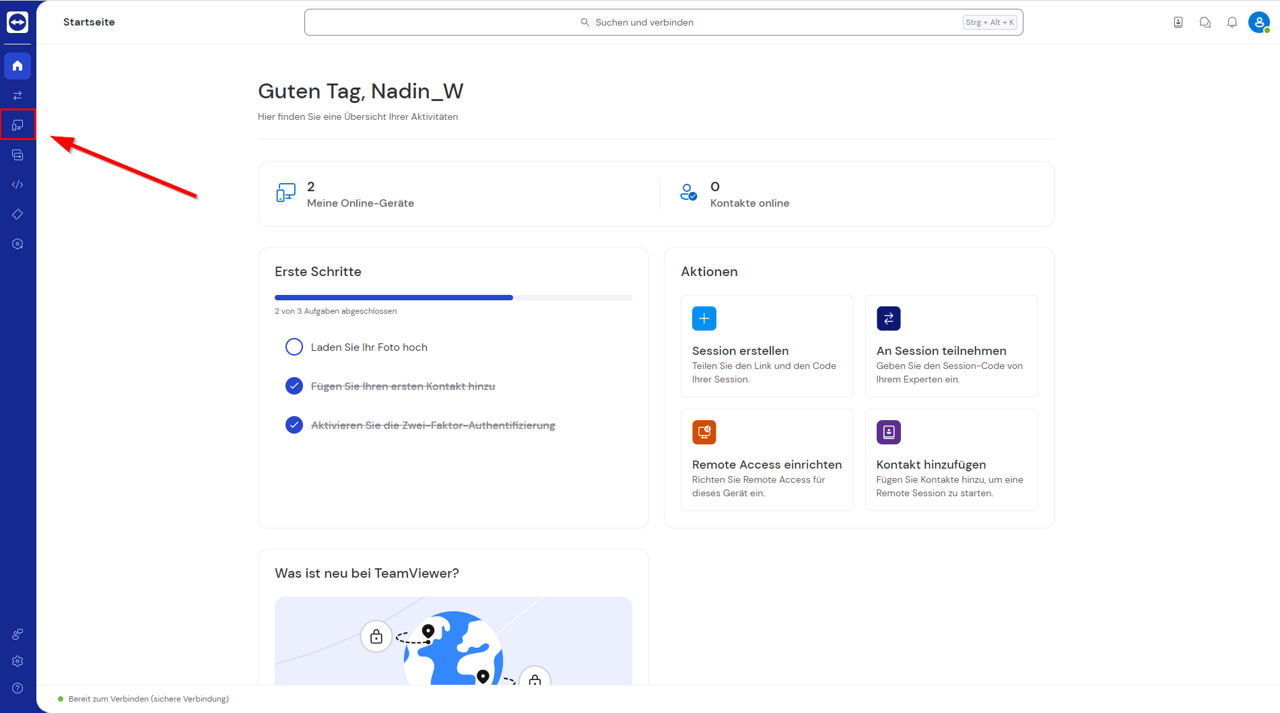Image resolution: width=1280 pixels, height=713 pixels.
Task: Click the "An Session teilnehmen" action card
Action: tap(951, 346)
